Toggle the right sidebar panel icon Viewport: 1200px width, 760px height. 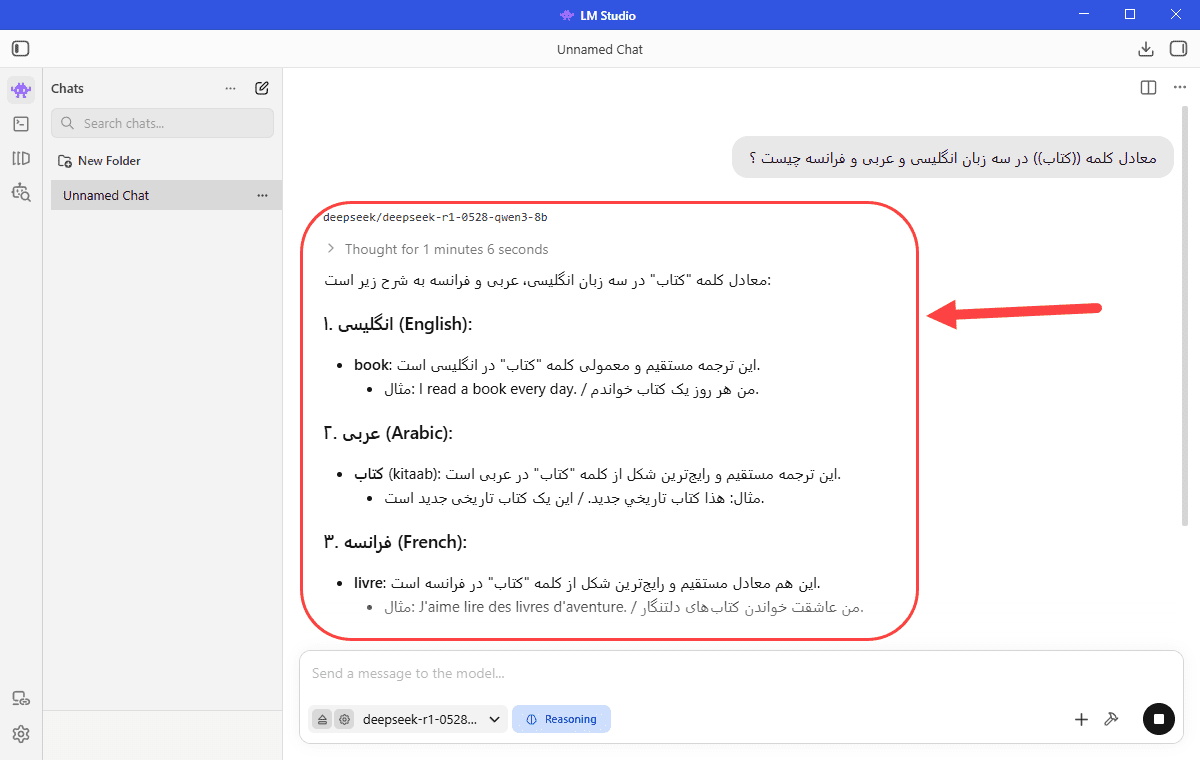click(1178, 48)
